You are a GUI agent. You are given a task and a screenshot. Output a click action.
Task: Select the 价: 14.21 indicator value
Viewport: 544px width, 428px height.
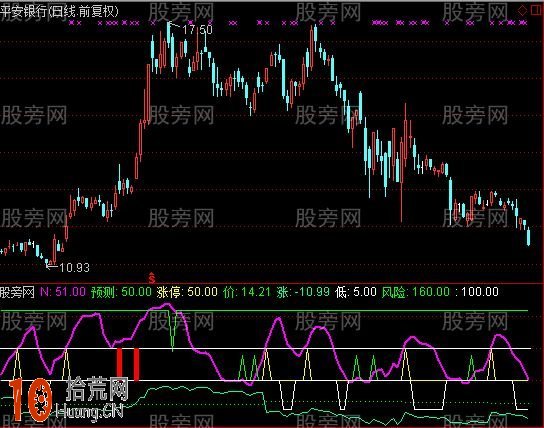[x=247, y=292]
